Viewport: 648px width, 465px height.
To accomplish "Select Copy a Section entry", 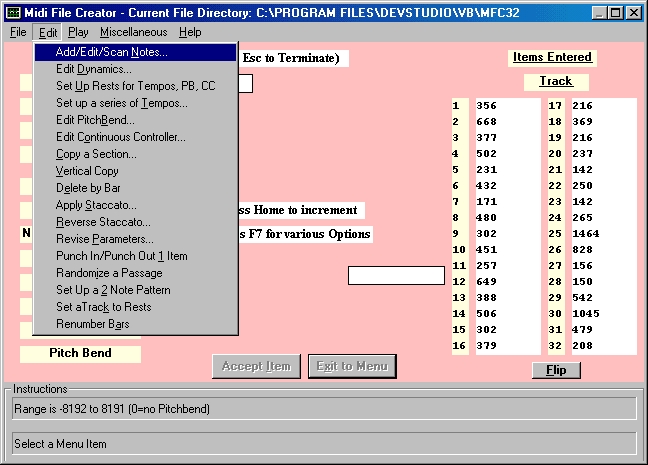I will 96,154.
